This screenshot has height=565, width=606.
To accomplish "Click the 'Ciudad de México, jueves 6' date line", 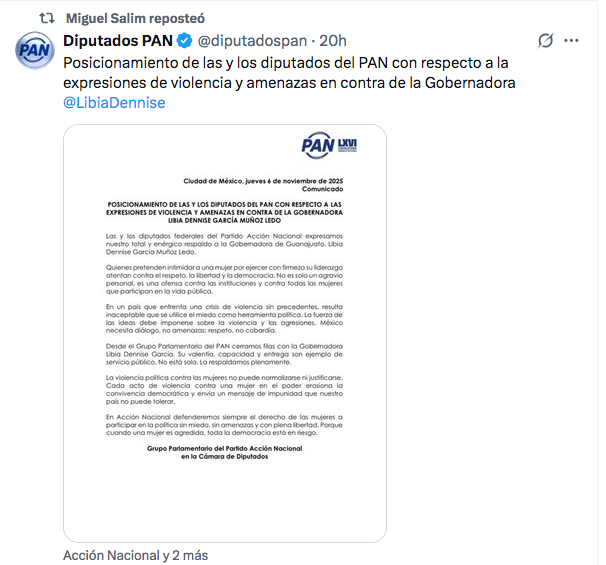I will tap(263, 181).
